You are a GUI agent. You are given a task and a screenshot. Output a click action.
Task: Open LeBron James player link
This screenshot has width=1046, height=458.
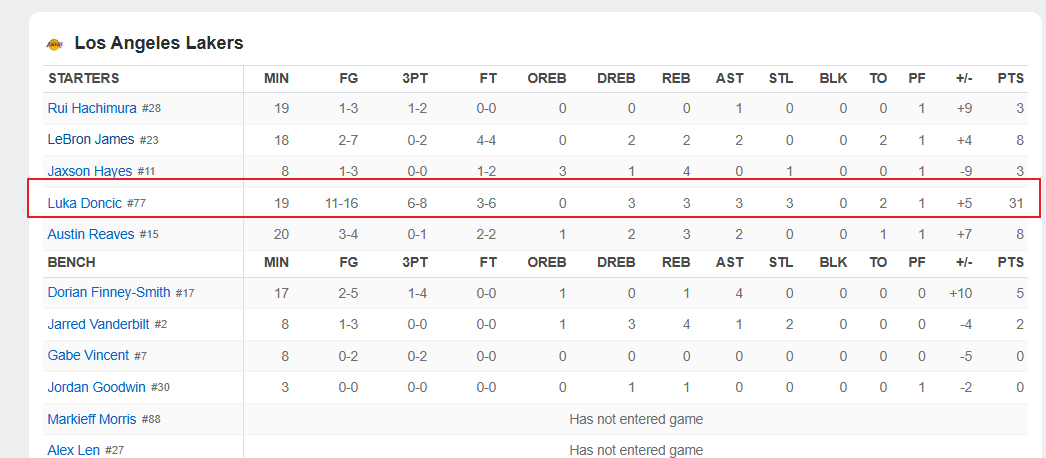[91, 139]
